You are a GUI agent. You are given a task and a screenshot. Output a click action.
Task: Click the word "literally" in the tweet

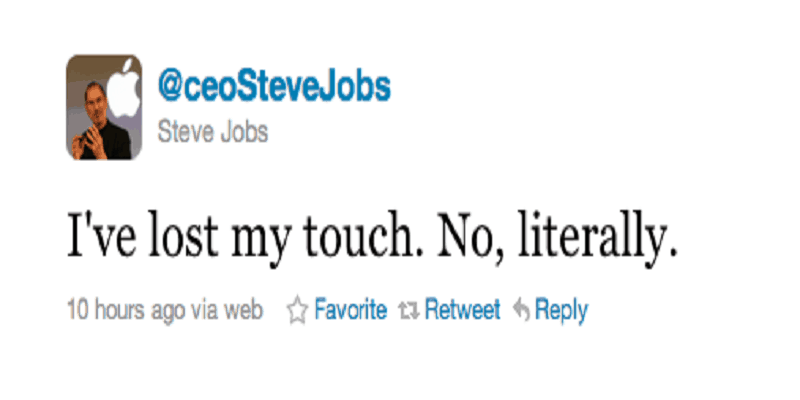(x=614, y=236)
